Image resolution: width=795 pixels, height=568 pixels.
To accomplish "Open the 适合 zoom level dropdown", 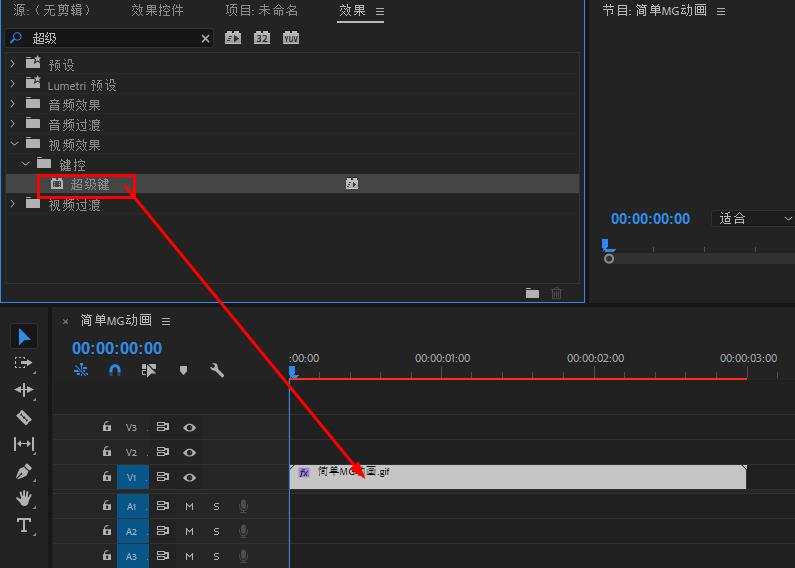I will (752, 218).
